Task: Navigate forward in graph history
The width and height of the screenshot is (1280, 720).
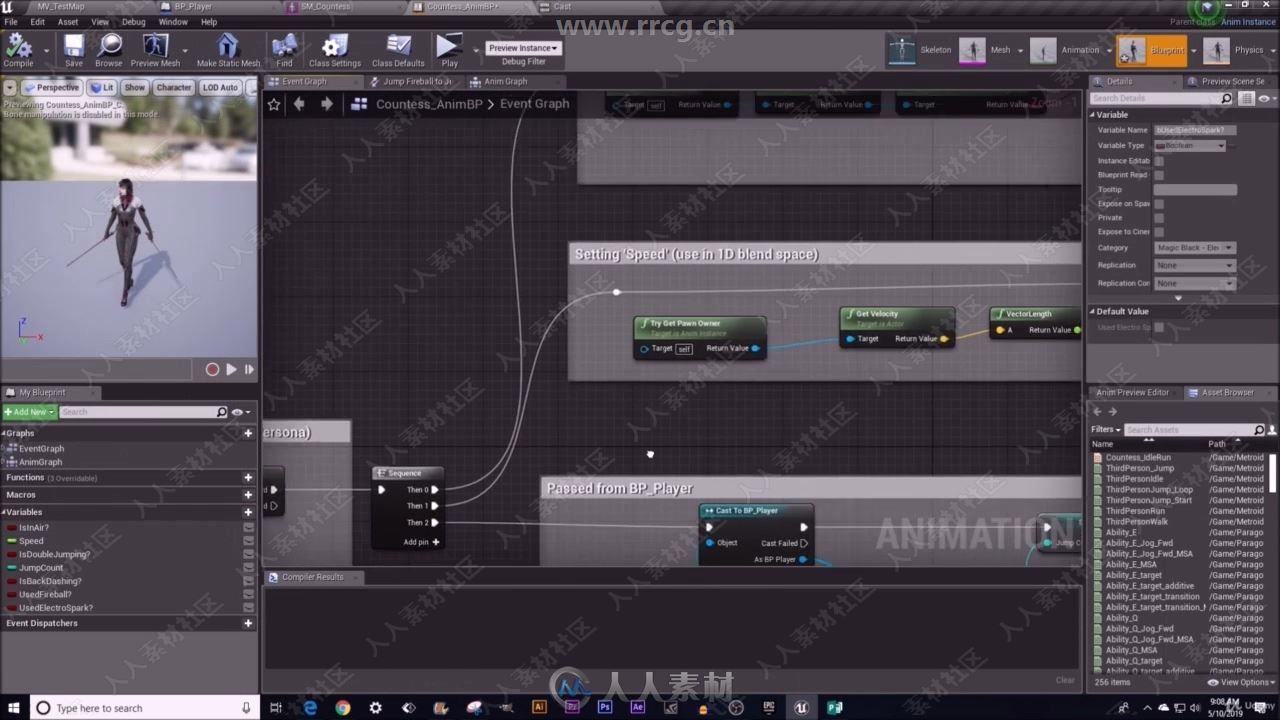Action: click(x=326, y=104)
